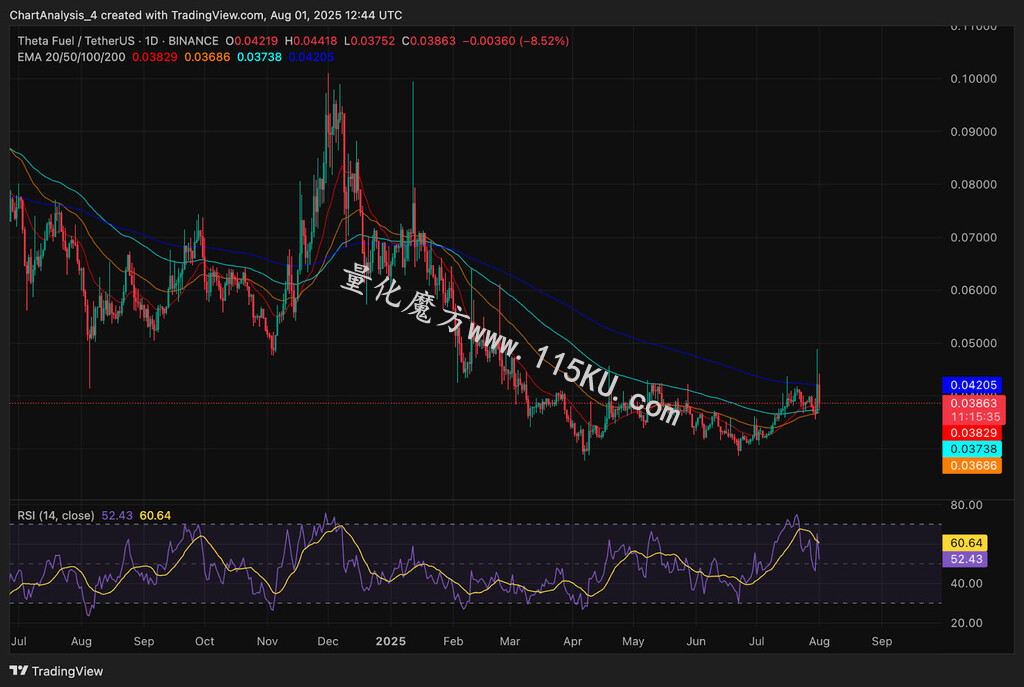Click the 0.07000 price axis label

click(973, 237)
